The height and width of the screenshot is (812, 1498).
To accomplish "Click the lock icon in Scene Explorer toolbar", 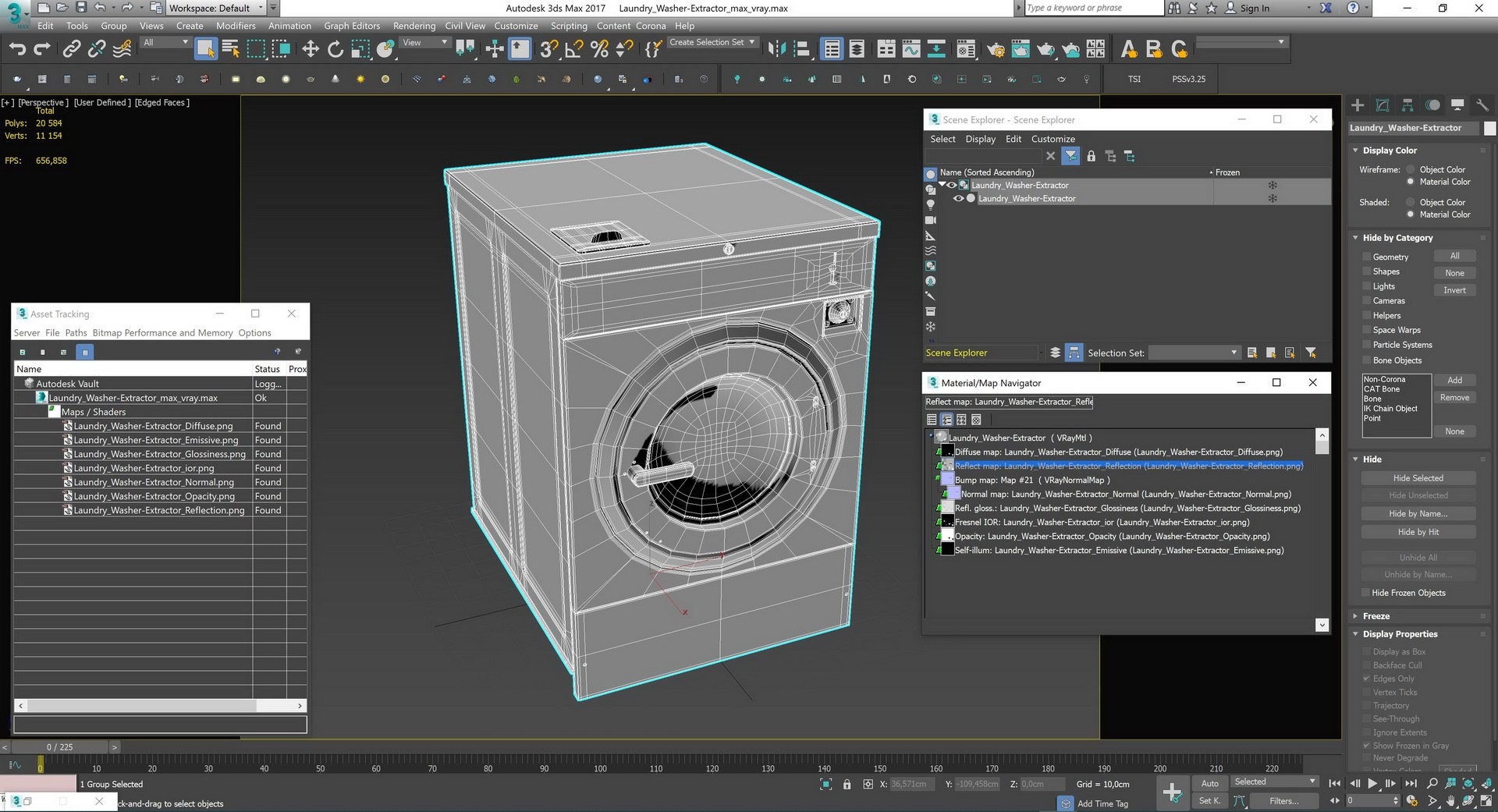I will tap(1091, 156).
